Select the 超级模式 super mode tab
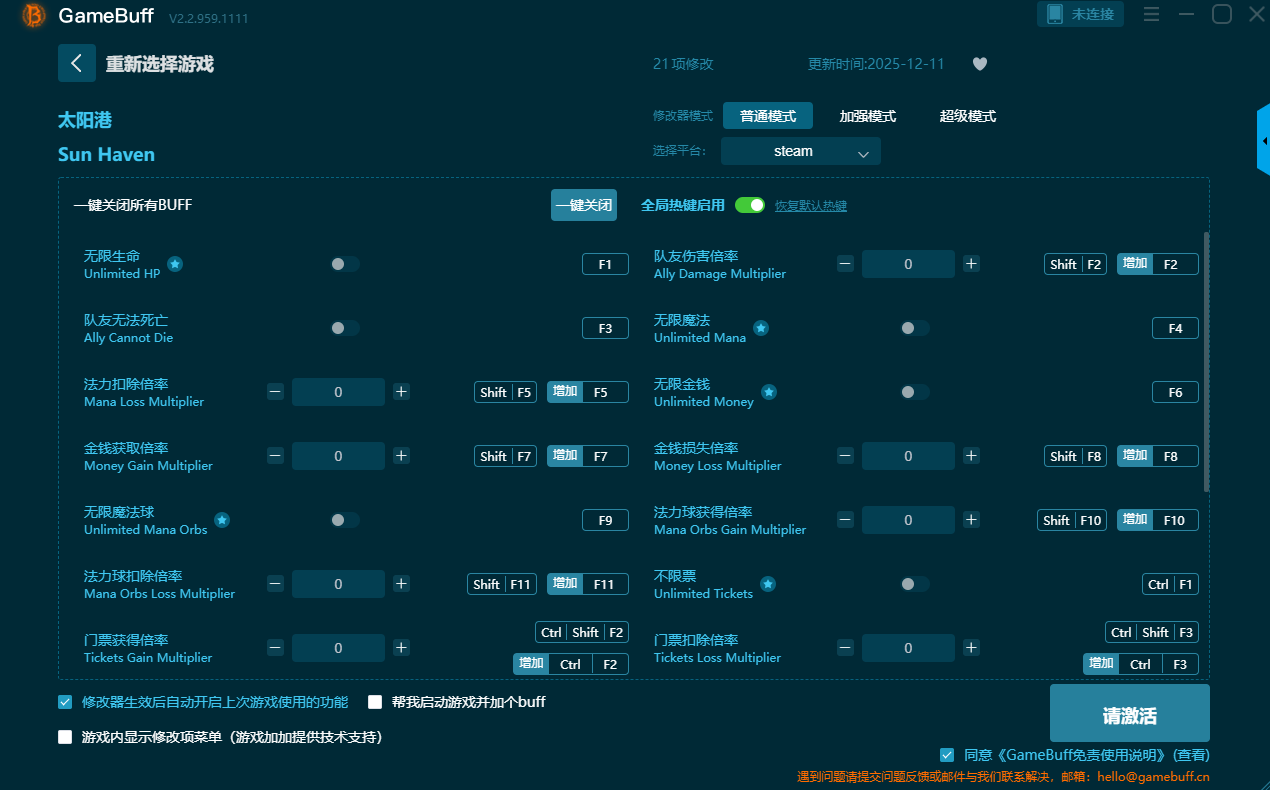This screenshot has width=1270, height=790. [967, 116]
